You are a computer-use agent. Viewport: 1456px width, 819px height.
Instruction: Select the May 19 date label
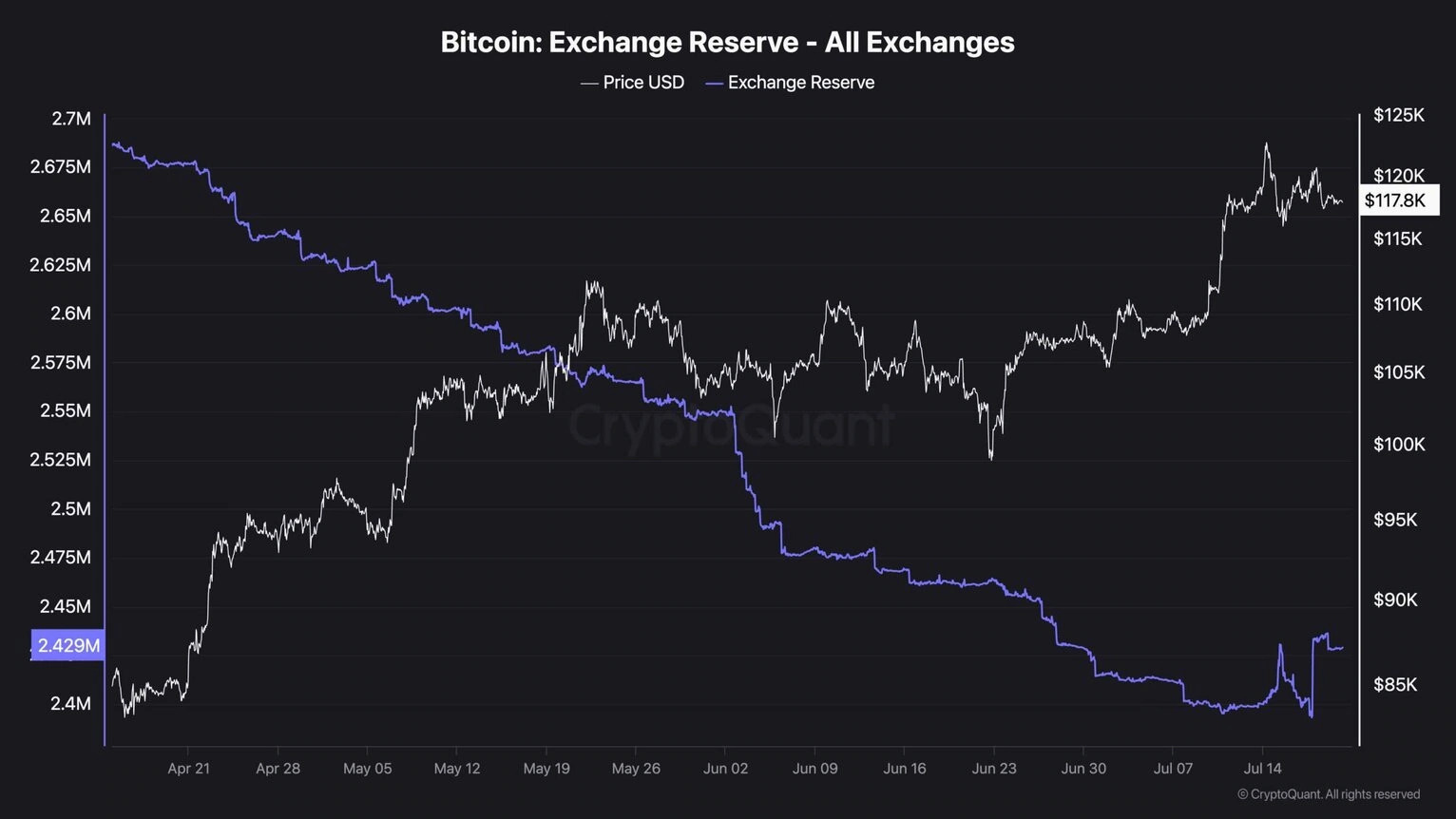(546, 769)
